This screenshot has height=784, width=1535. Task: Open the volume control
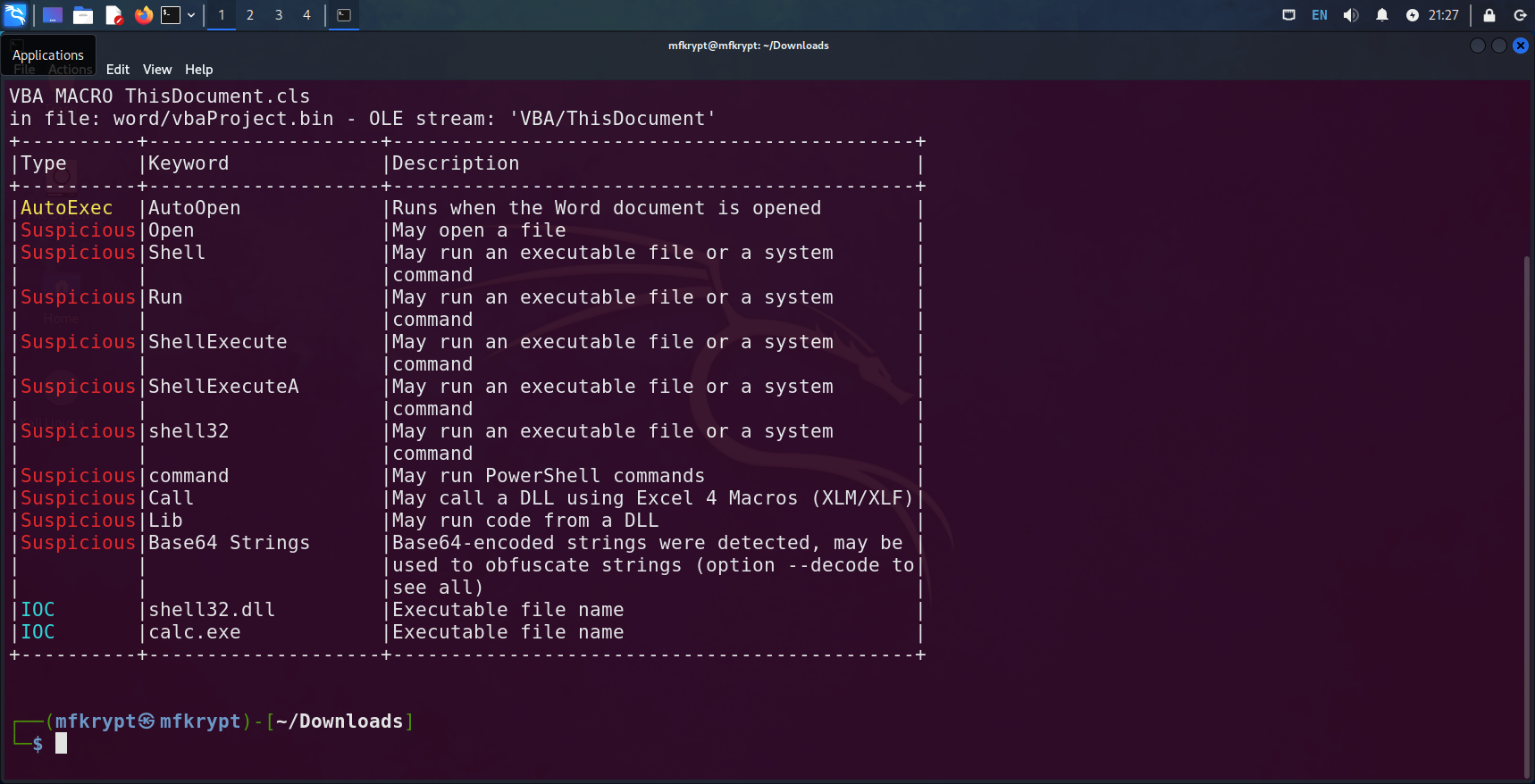pyautogui.click(x=1351, y=15)
